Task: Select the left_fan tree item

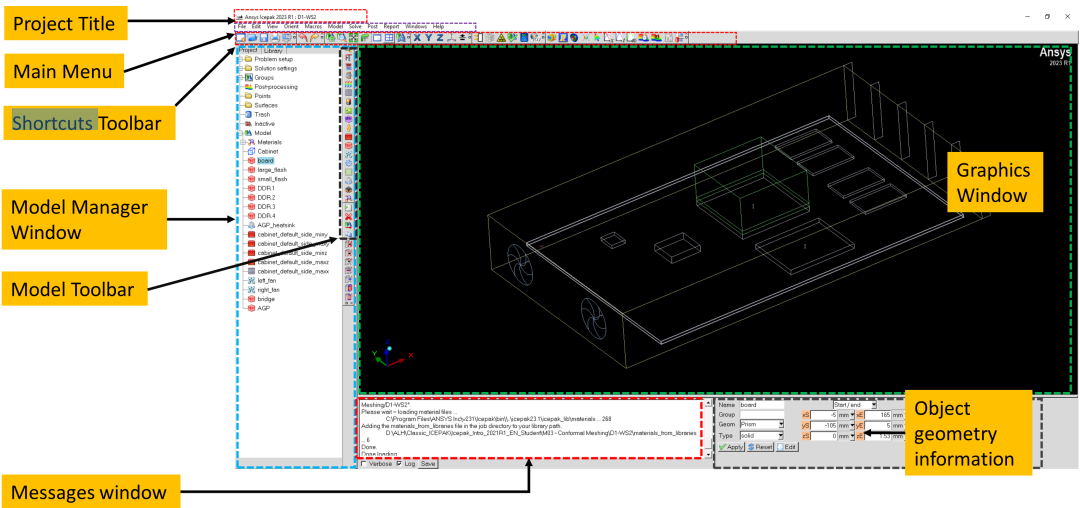Action: (x=267, y=281)
